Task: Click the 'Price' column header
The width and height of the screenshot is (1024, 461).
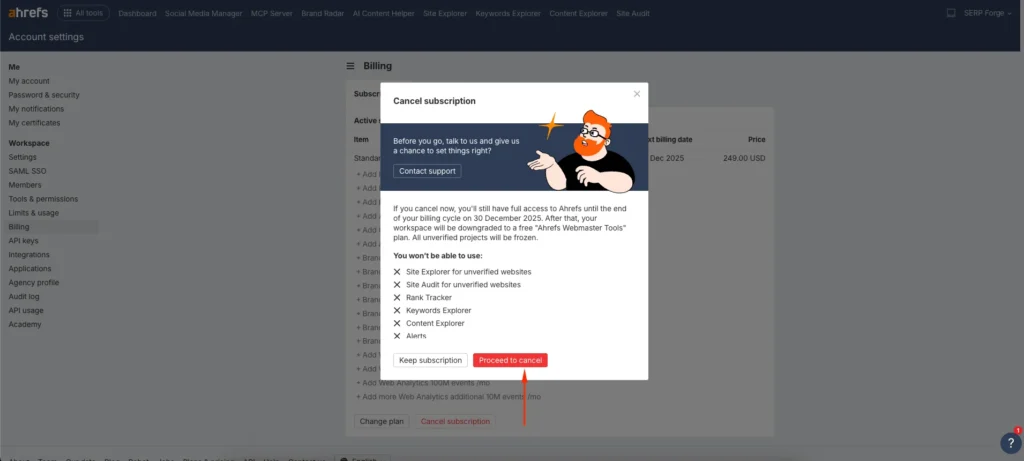Action: (x=756, y=140)
